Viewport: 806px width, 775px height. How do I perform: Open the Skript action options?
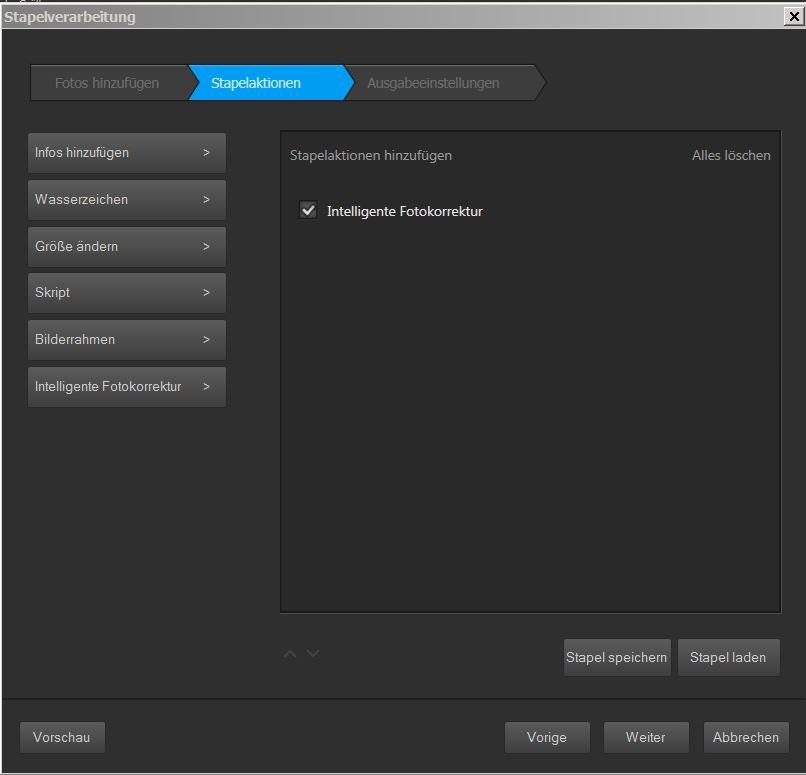point(127,293)
